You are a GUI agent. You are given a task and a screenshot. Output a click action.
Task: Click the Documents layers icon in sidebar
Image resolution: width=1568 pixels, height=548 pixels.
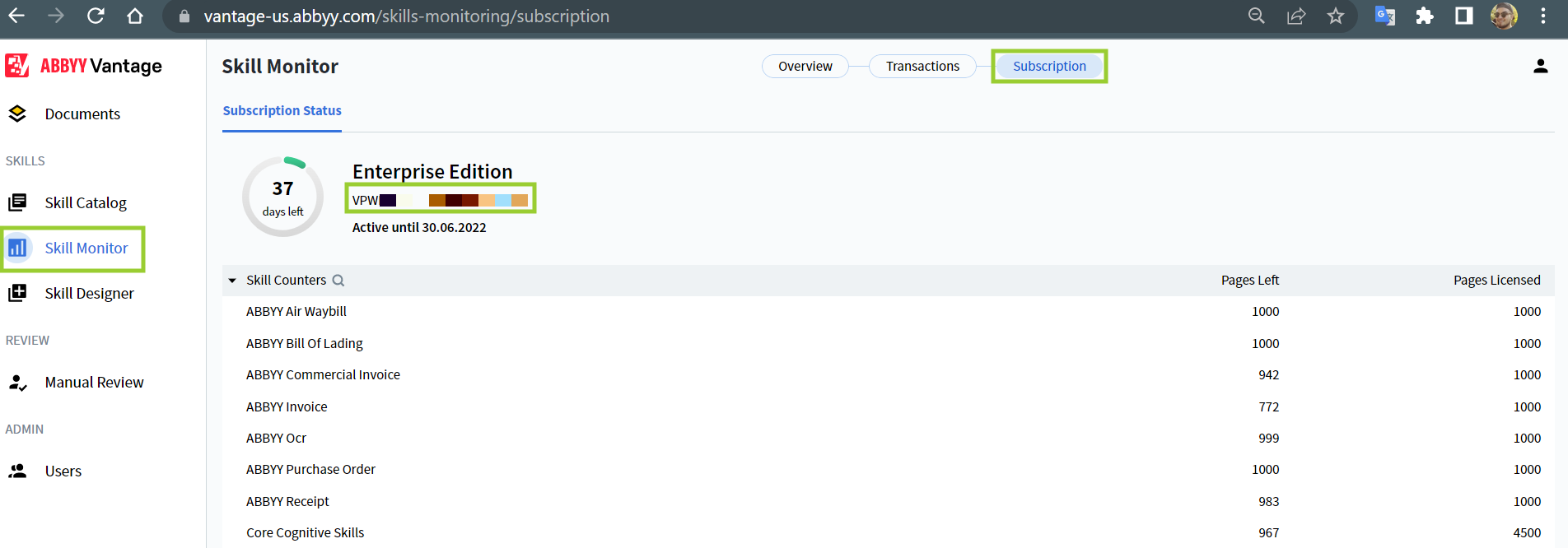(x=17, y=114)
